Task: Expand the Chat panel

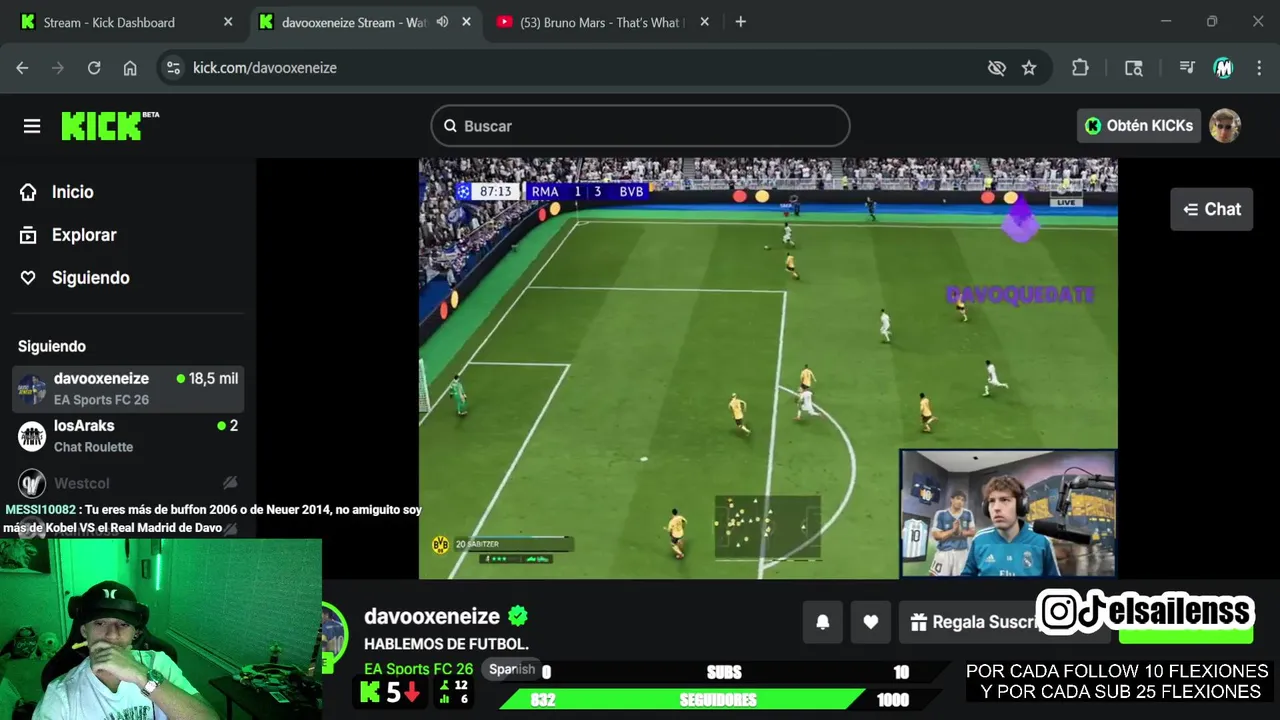Action: (x=1211, y=209)
